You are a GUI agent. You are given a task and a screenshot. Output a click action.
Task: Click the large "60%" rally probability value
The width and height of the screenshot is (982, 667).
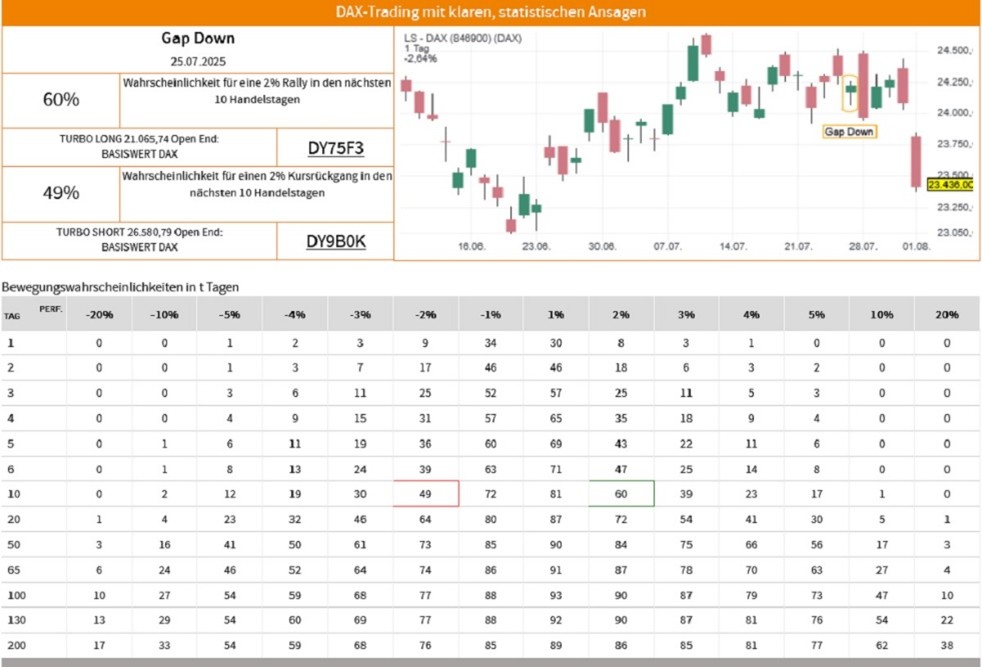point(61,100)
